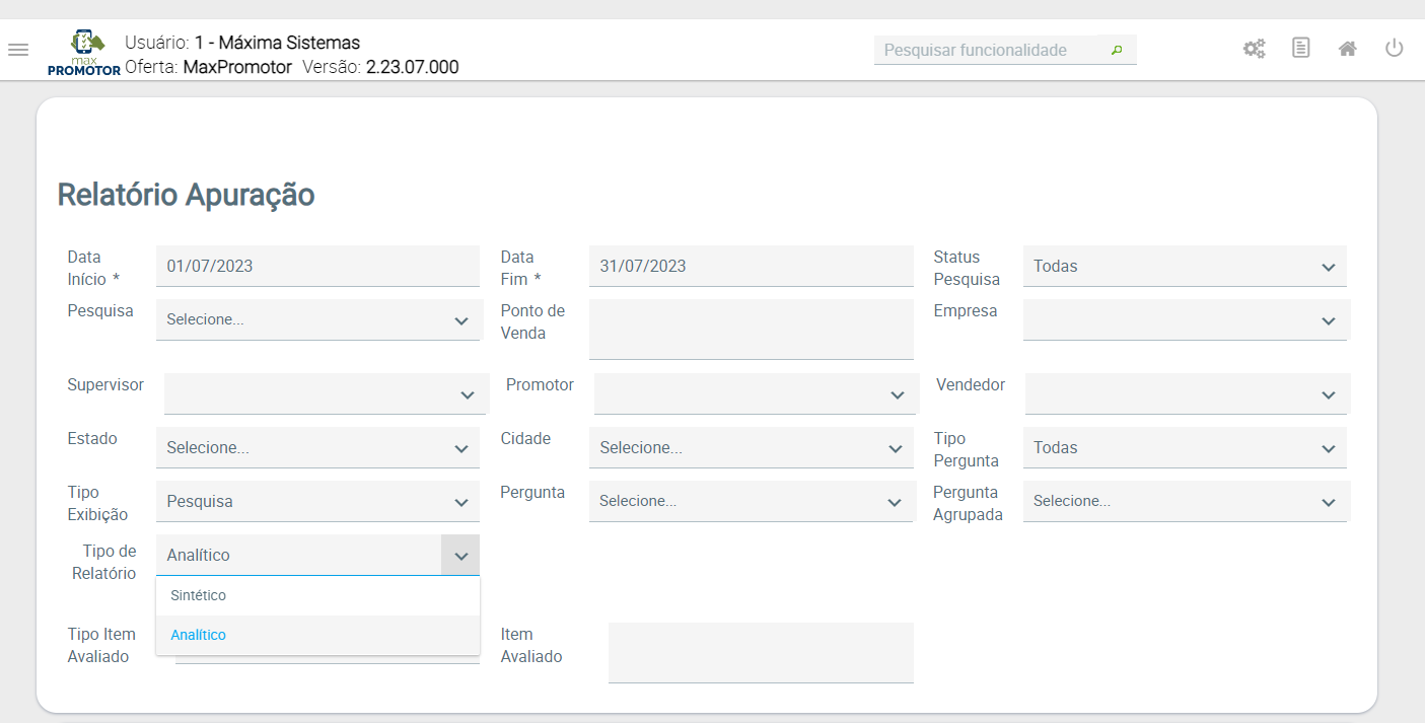Open the Cidade dropdown
The height and width of the screenshot is (723, 1425).
pos(751,448)
